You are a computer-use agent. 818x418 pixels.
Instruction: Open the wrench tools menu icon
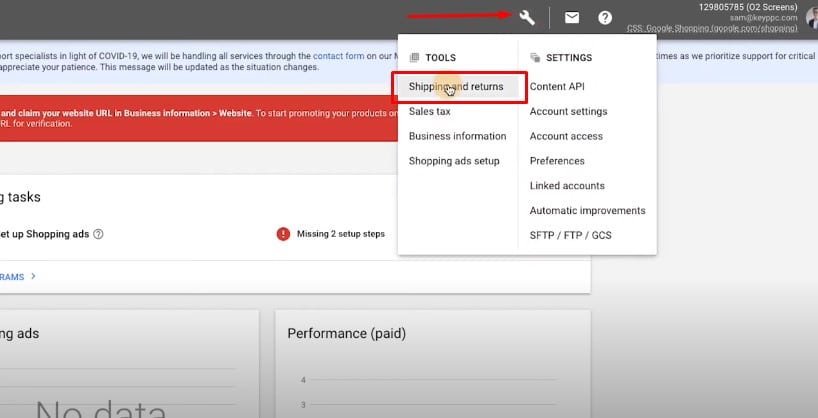(527, 18)
